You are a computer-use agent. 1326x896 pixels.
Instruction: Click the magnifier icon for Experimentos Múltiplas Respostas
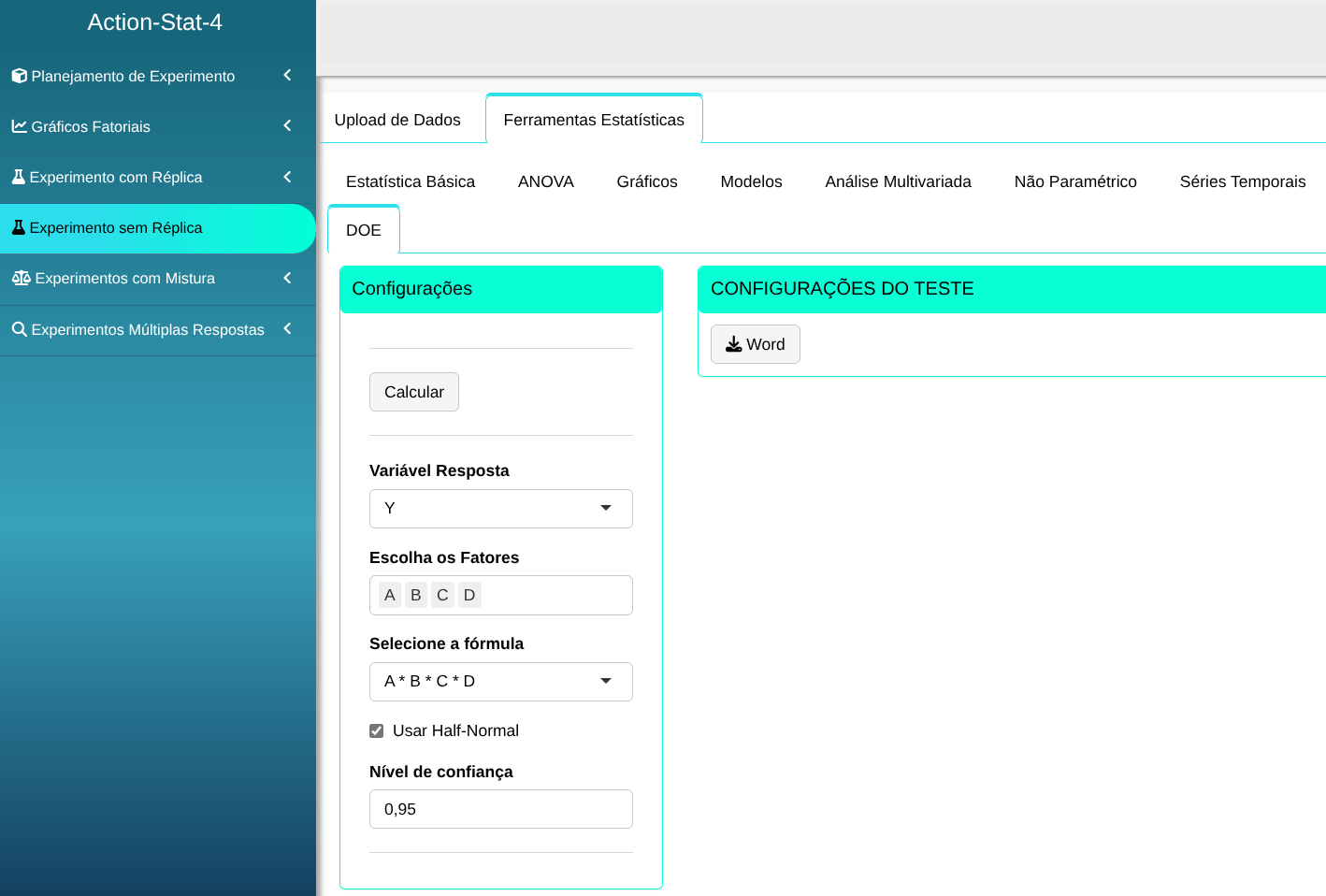click(x=19, y=329)
